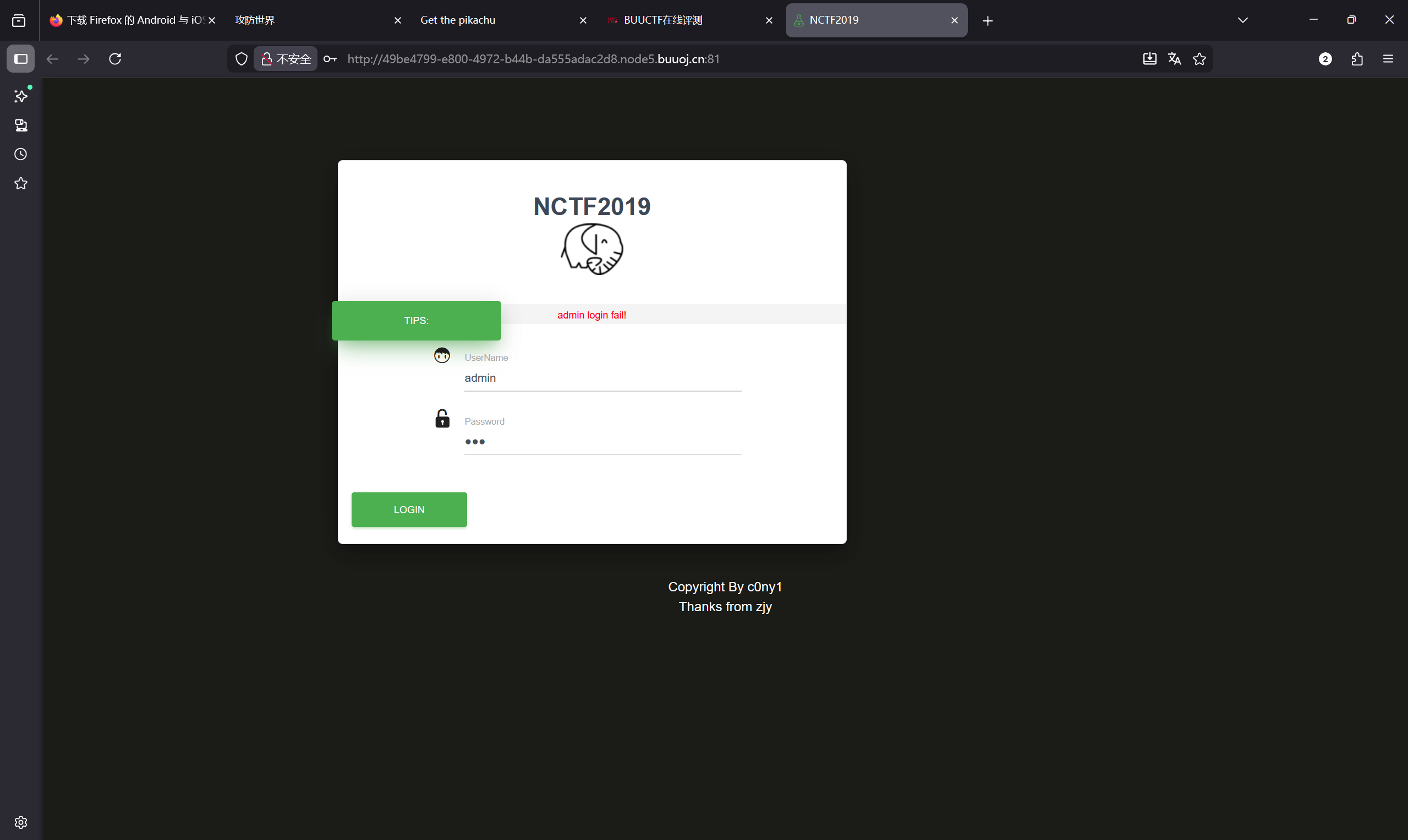The width and height of the screenshot is (1408, 840).
Task: Focus the UserName input field
Action: pos(602,378)
